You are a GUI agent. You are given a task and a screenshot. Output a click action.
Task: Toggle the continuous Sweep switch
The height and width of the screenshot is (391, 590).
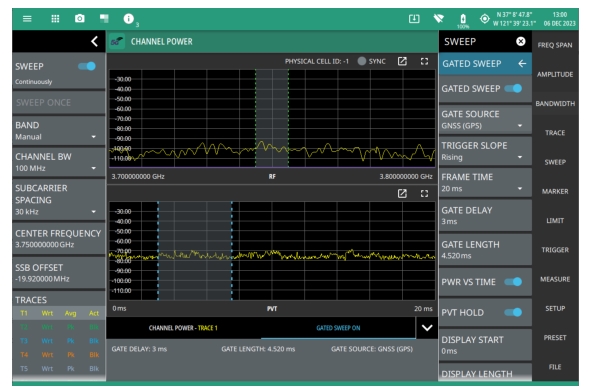point(87,66)
